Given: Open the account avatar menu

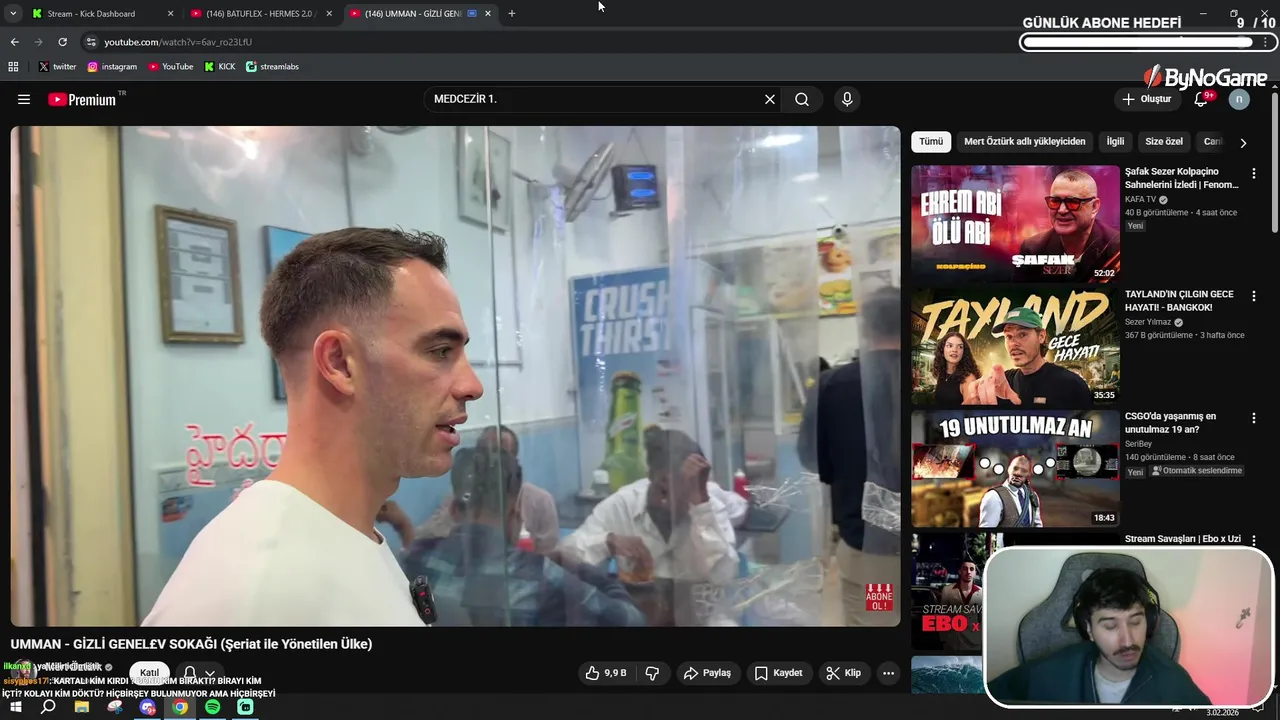Looking at the screenshot, I should pos(1239,99).
